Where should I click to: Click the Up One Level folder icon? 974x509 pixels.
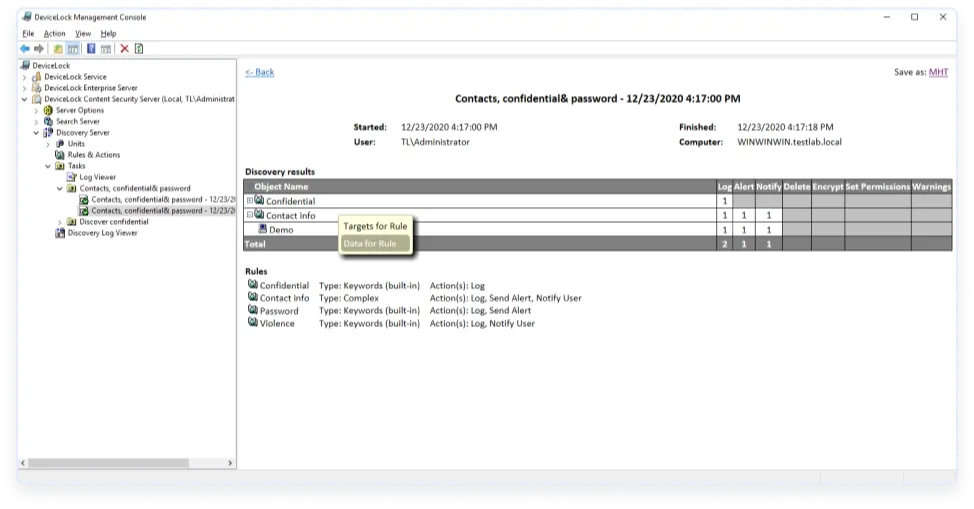pyautogui.click(x=58, y=48)
